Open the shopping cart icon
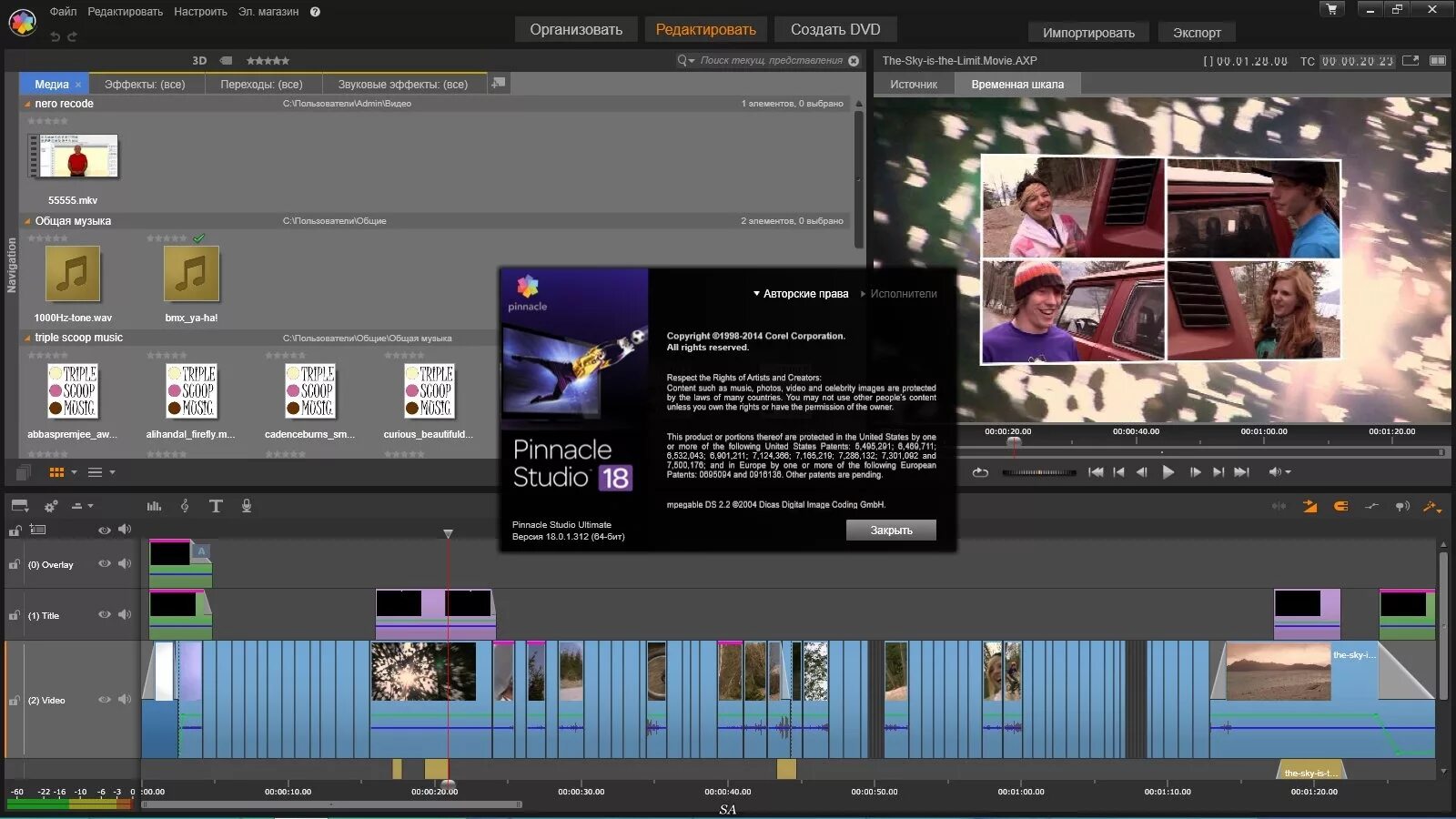 click(x=1332, y=9)
